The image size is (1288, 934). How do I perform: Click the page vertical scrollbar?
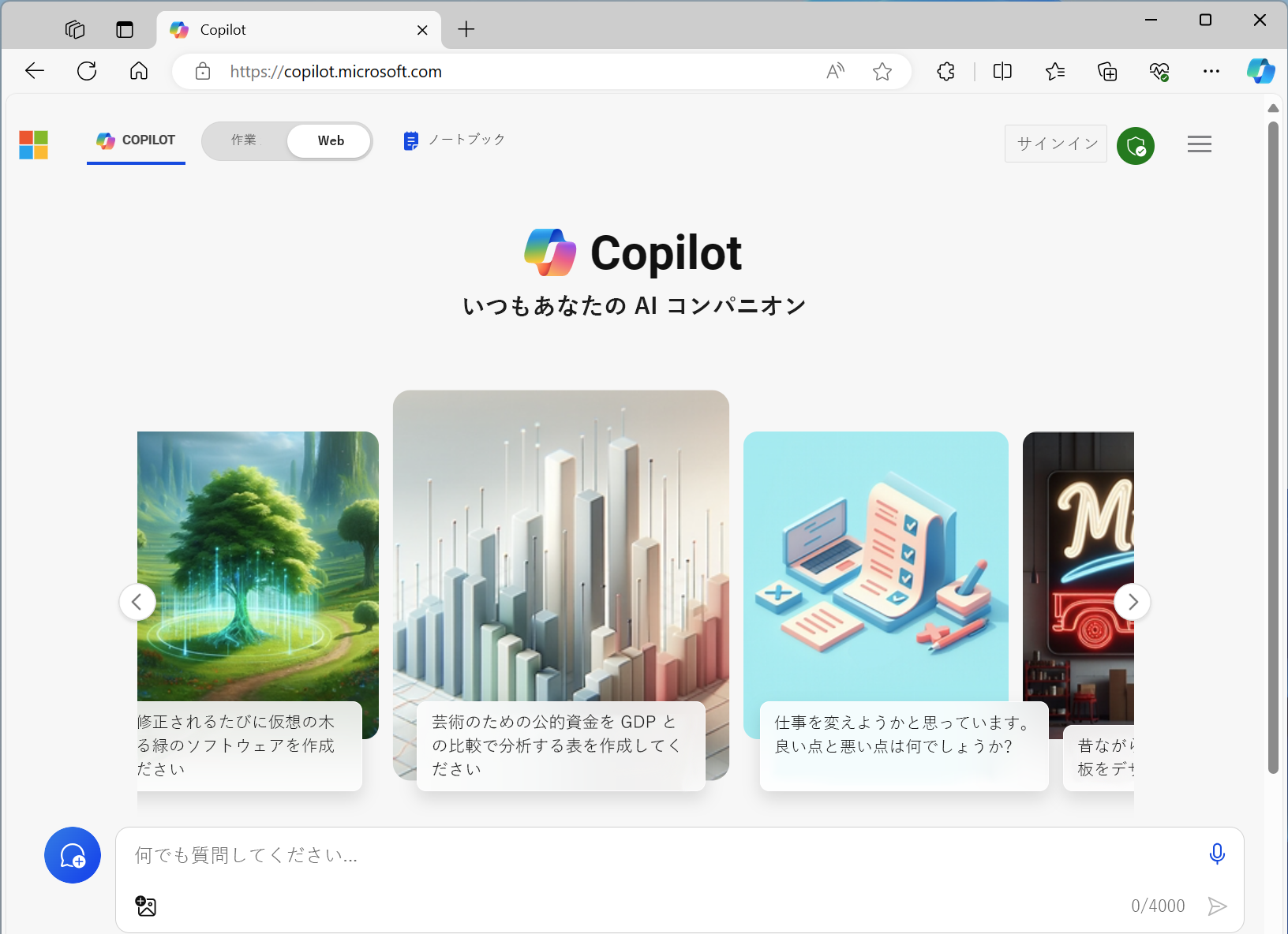coord(1273,448)
